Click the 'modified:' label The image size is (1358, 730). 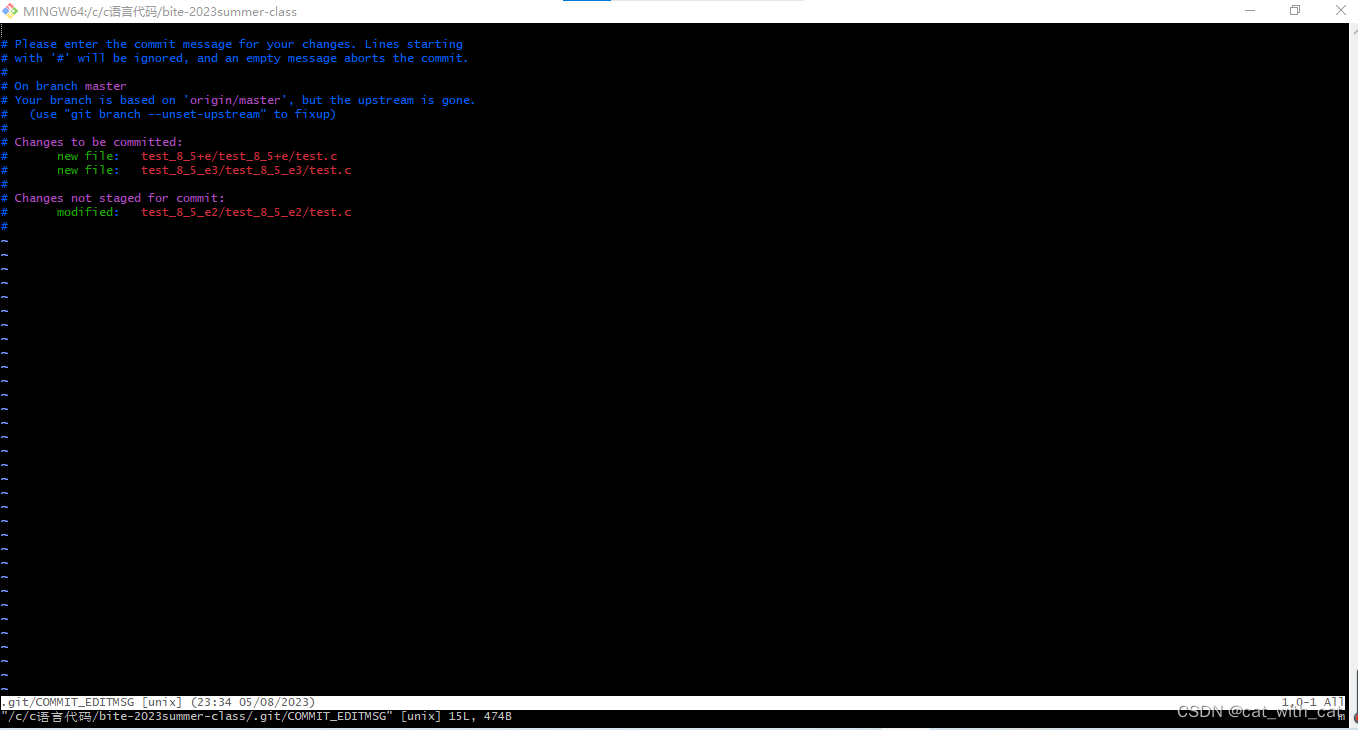[x=88, y=212]
